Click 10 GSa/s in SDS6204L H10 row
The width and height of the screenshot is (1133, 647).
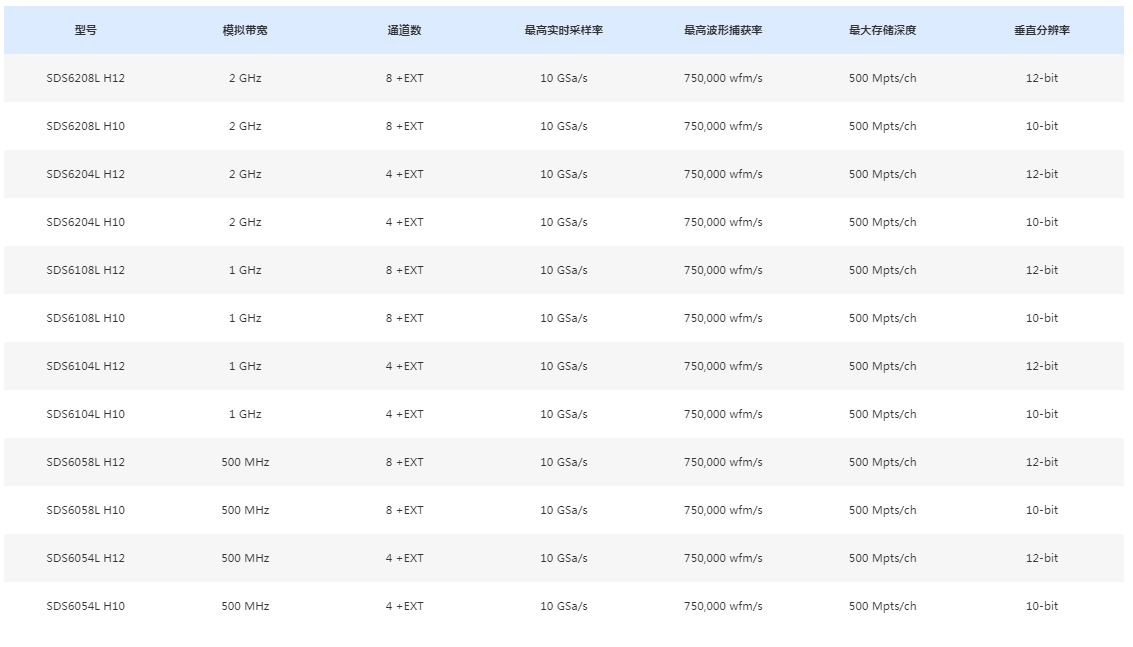pyautogui.click(x=564, y=222)
